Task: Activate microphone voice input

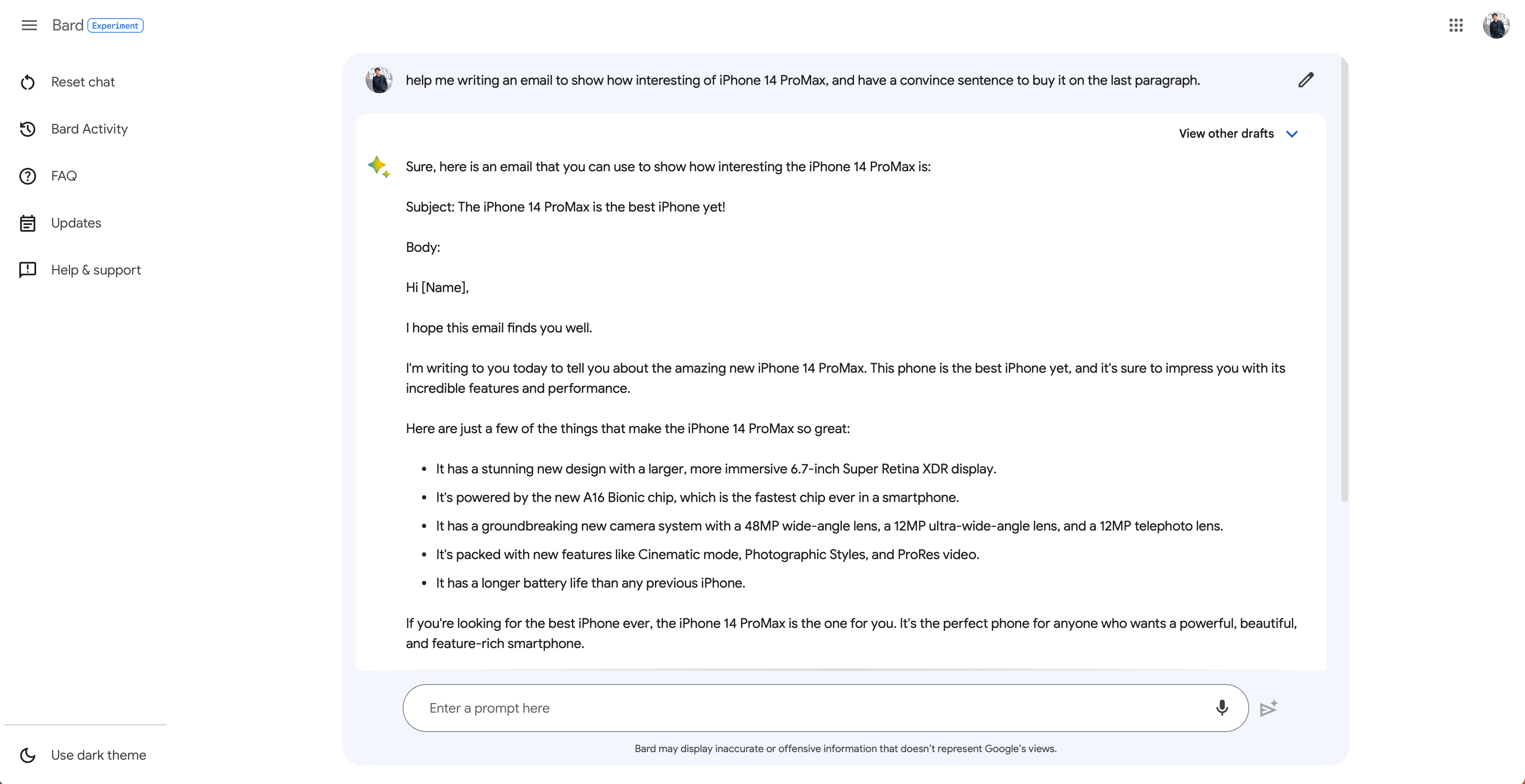Action: tap(1222, 708)
